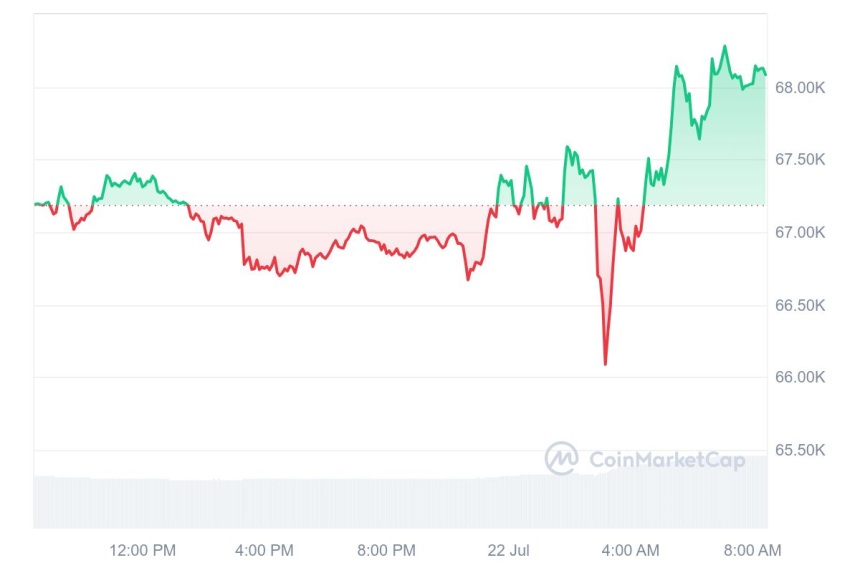This screenshot has width=860, height=573.
Task: Click the lowest red dip near 66.00K
Action: click(606, 363)
